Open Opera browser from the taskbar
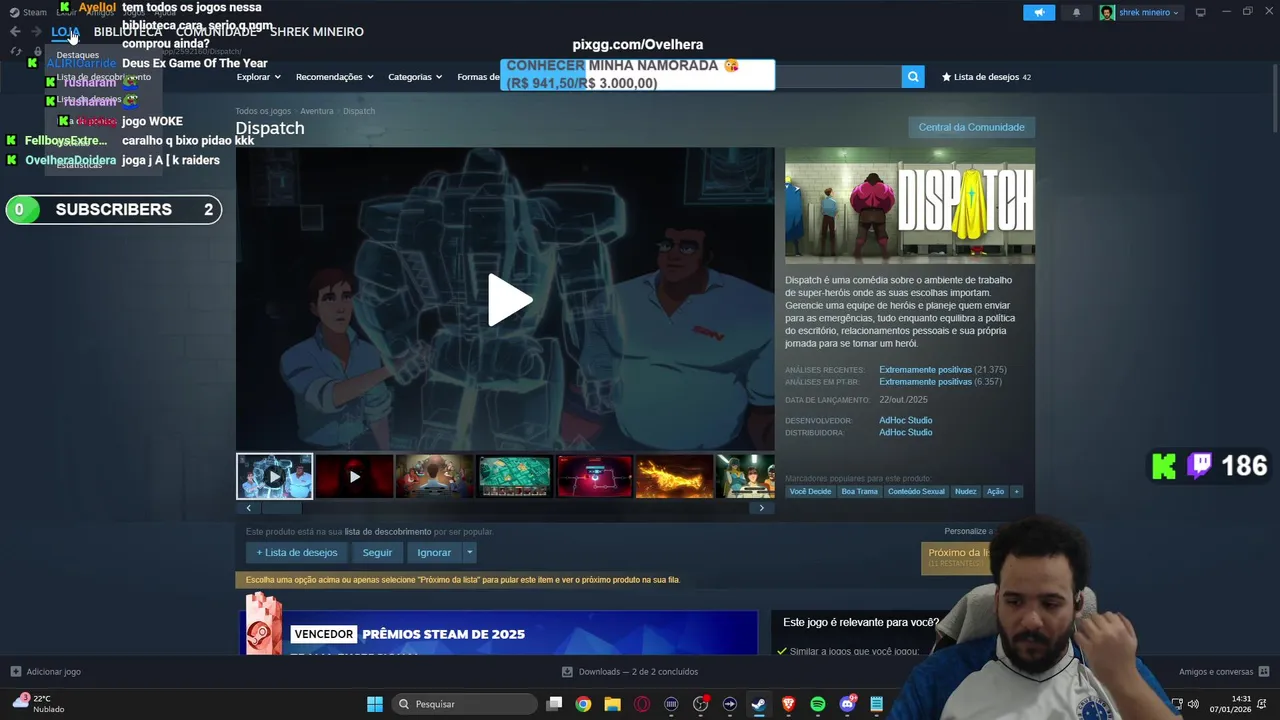 [x=642, y=704]
